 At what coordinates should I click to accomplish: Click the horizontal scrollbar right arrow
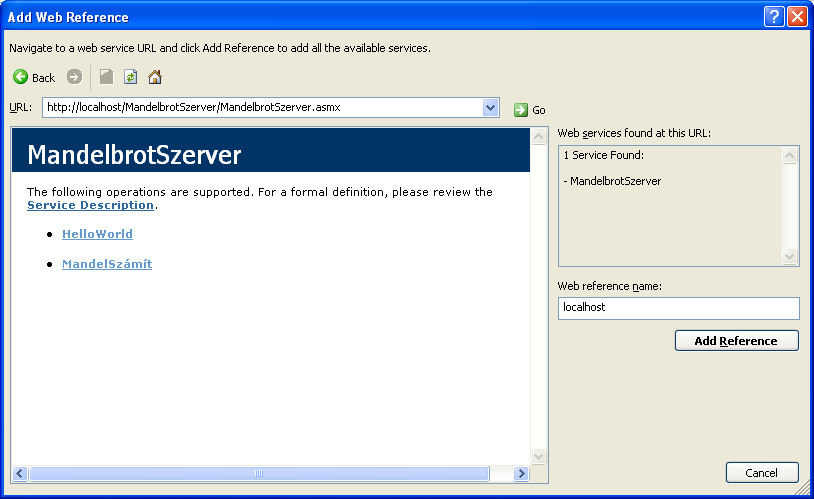coord(521,473)
